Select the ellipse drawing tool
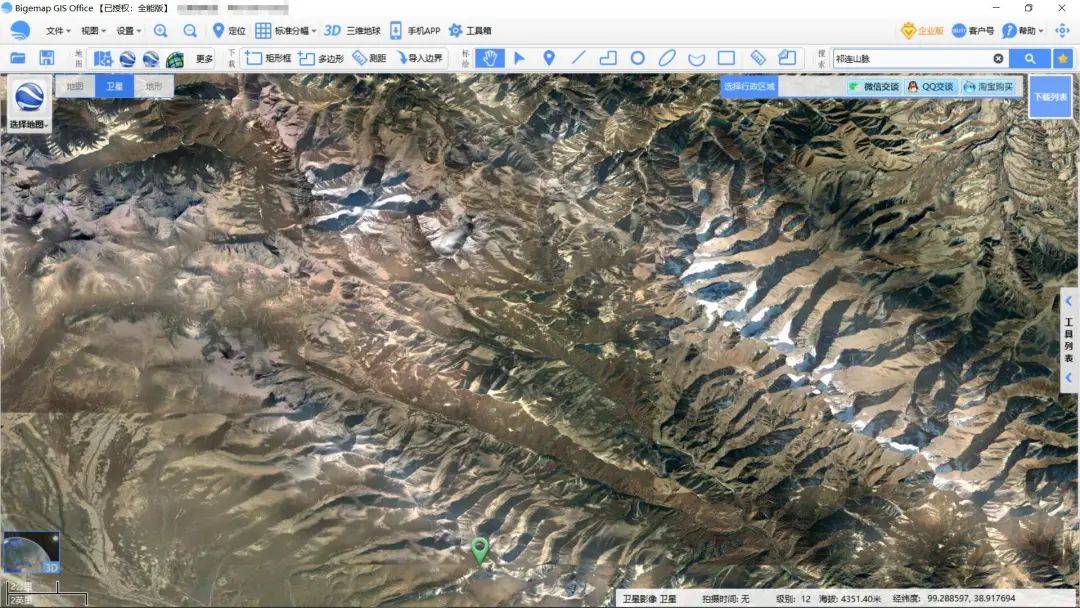 667,58
